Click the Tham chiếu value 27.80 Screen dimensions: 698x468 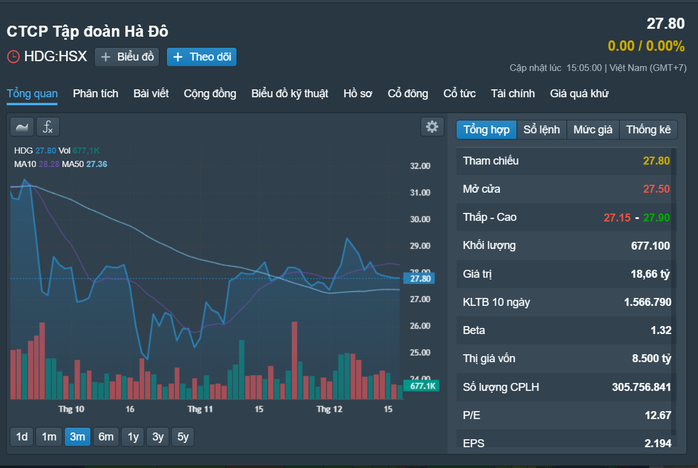pos(656,161)
